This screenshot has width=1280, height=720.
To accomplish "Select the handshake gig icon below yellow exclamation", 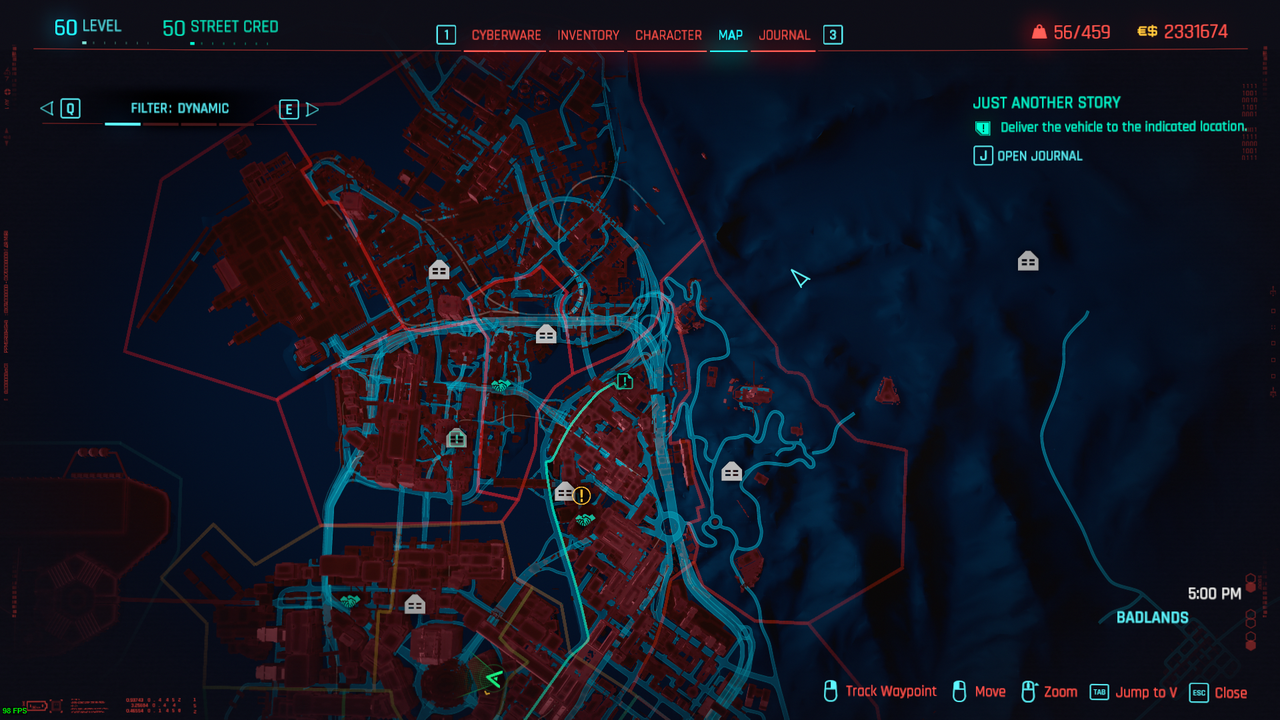I will coord(585,520).
